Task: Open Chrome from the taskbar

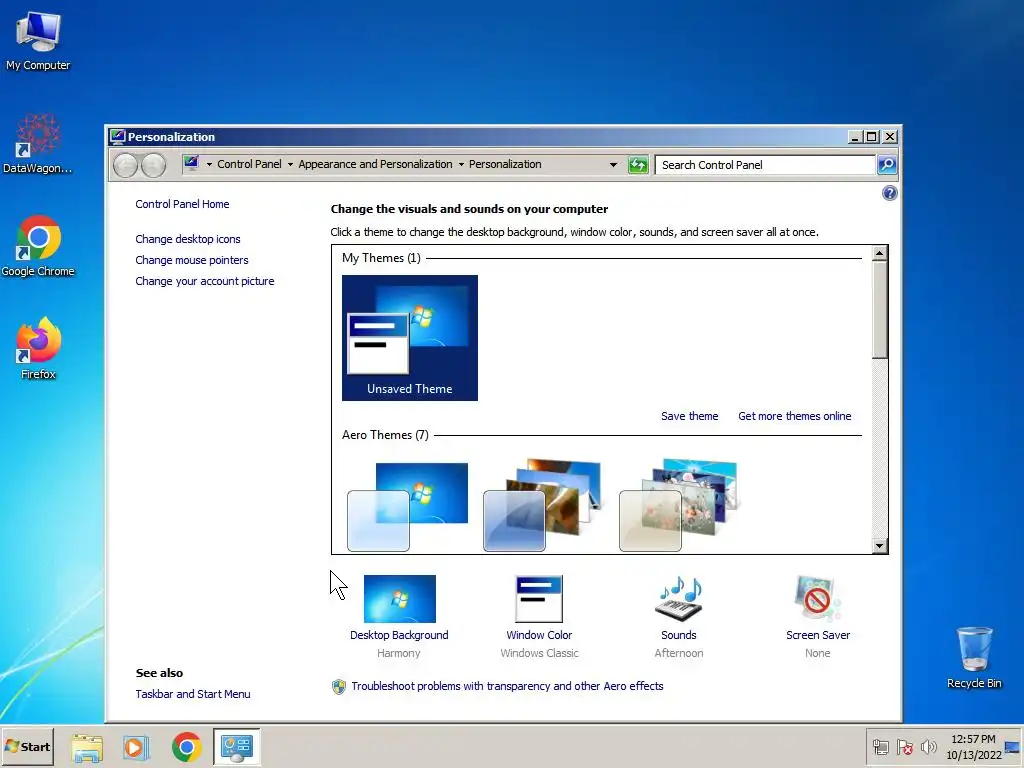Action: pyautogui.click(x=187, y=747)
